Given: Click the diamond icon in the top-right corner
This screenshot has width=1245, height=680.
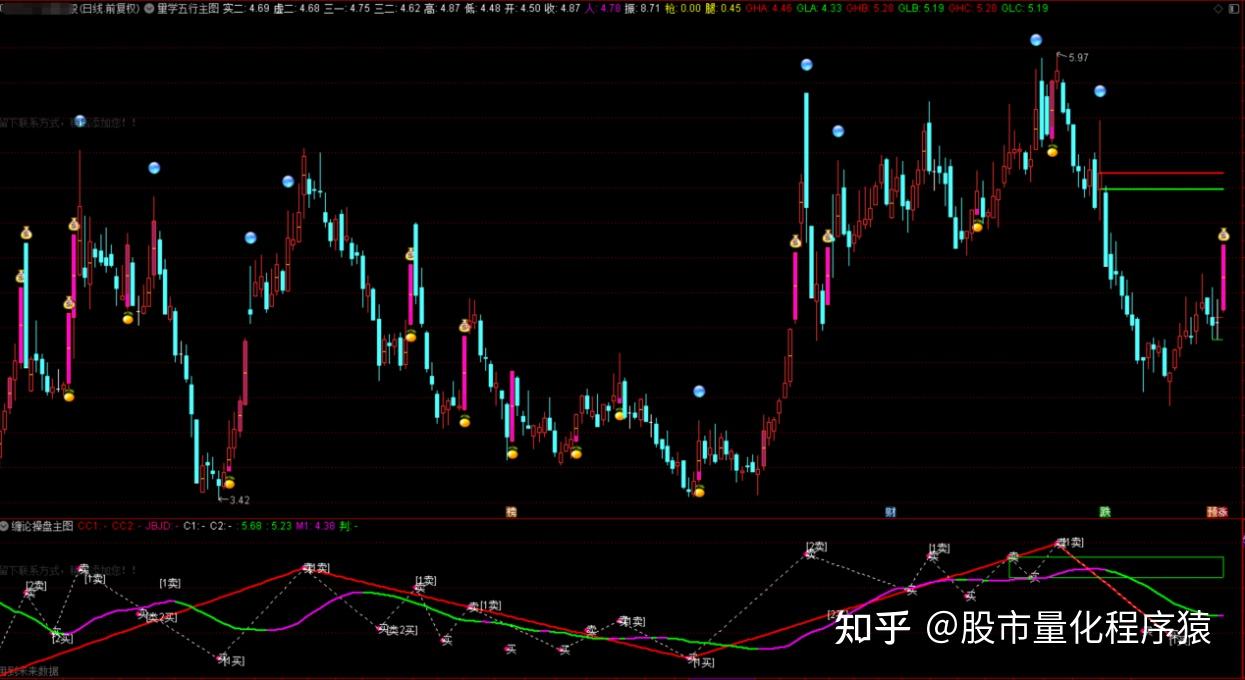Looking at the screenshot, I should click(x=1216, y=8).
